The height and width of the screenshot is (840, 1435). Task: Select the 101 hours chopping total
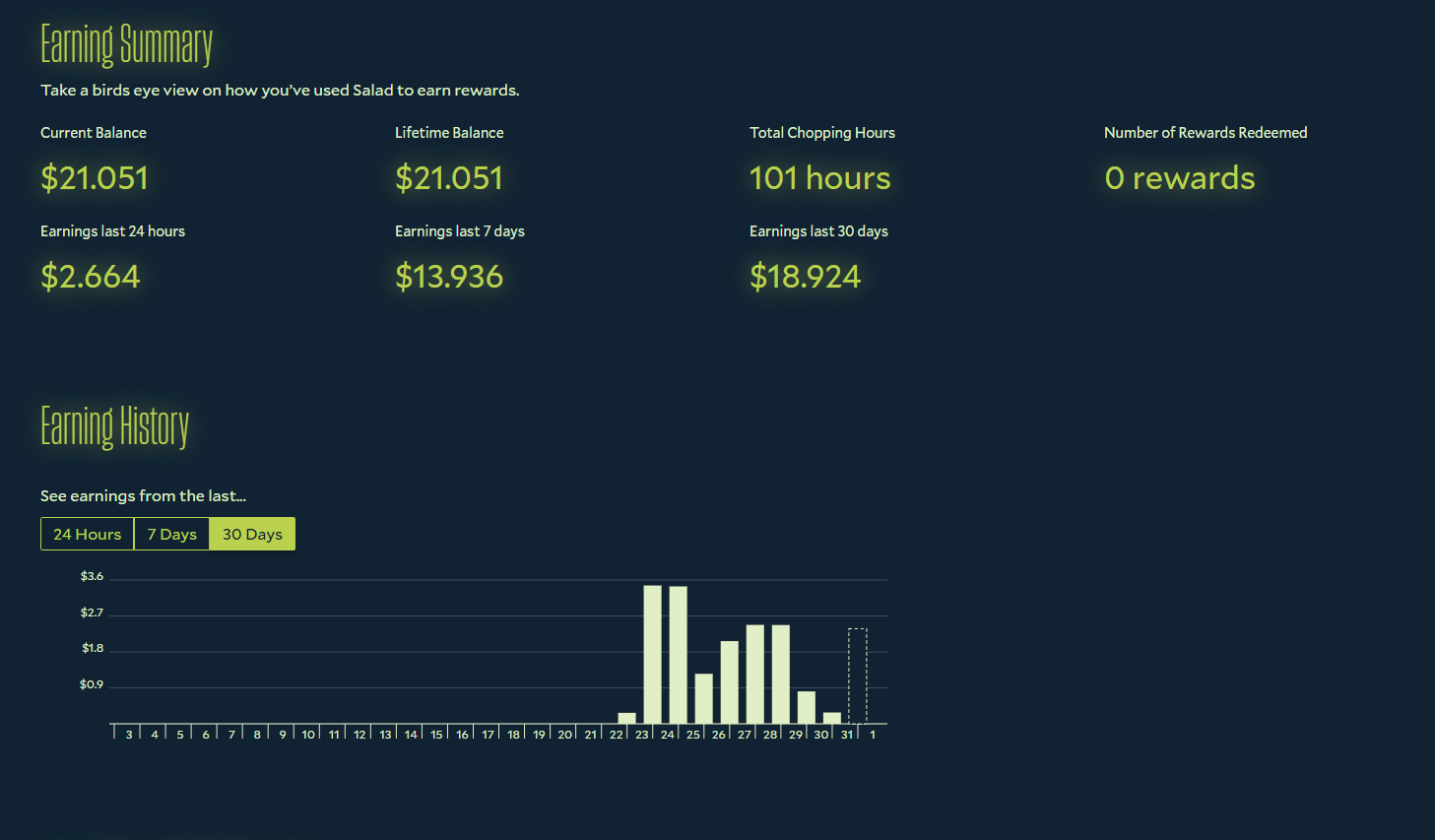[819, 178]
